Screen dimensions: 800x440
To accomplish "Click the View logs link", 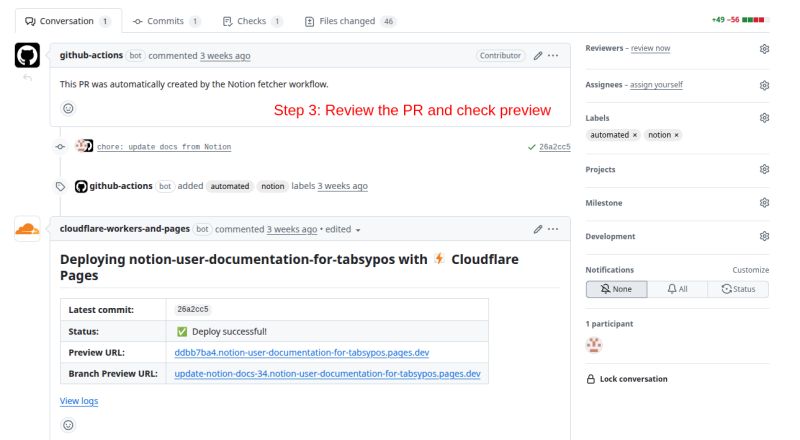I will pyautogui.click(x=79, y=401).
